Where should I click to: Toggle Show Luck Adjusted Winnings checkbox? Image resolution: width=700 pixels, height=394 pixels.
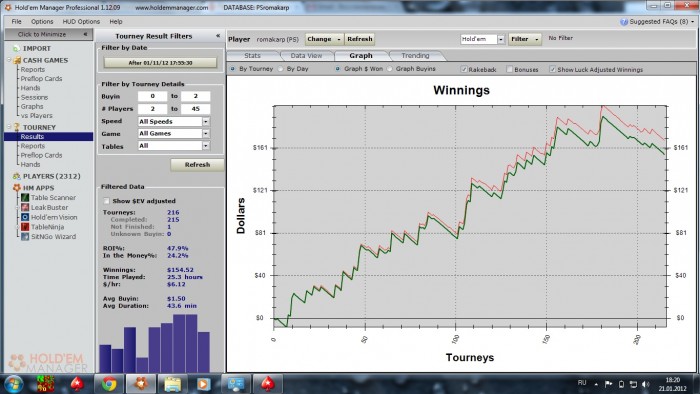click(x=552, y=69)
